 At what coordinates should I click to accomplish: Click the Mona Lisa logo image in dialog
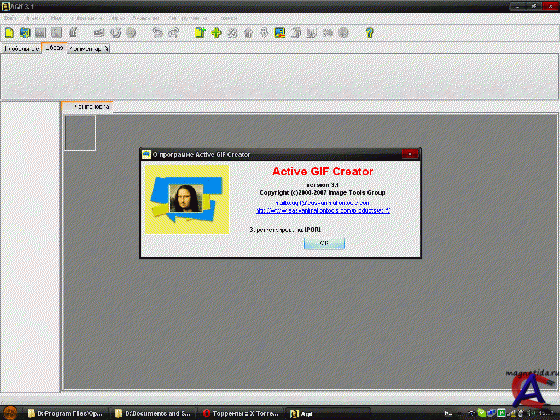point(187,199)
